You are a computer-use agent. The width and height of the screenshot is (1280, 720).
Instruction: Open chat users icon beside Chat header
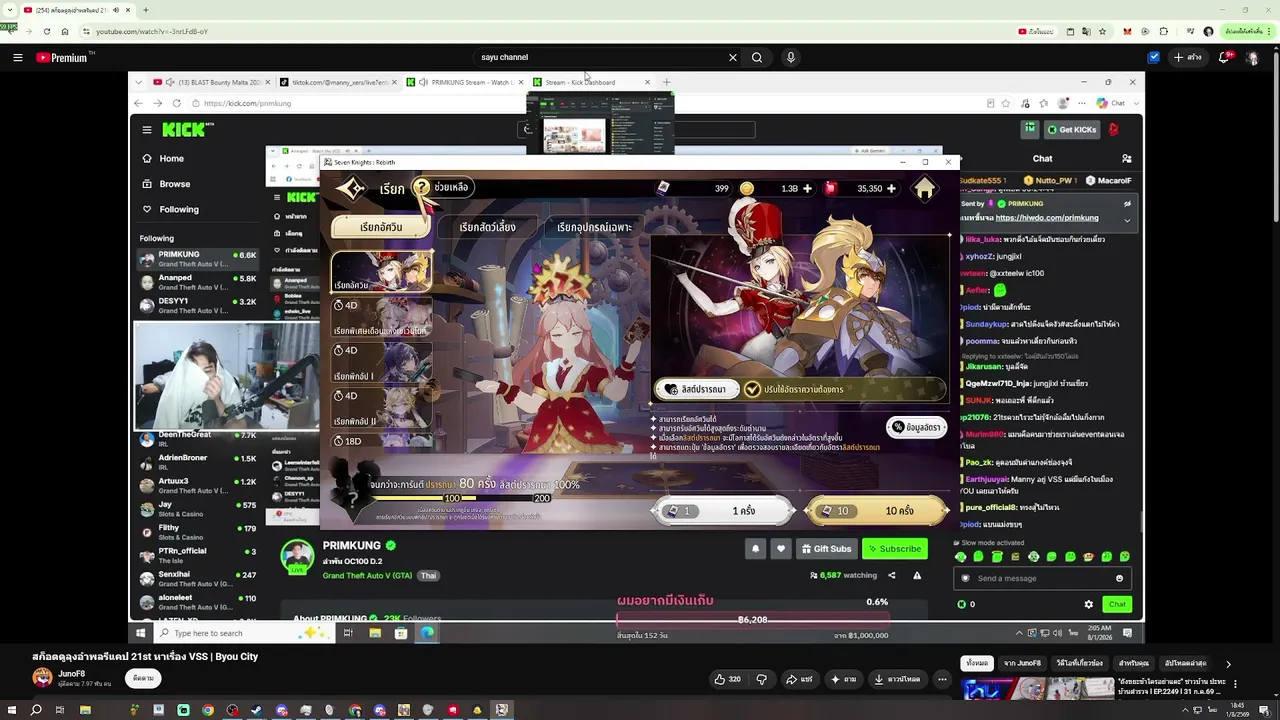click(x=1127, y=158)
